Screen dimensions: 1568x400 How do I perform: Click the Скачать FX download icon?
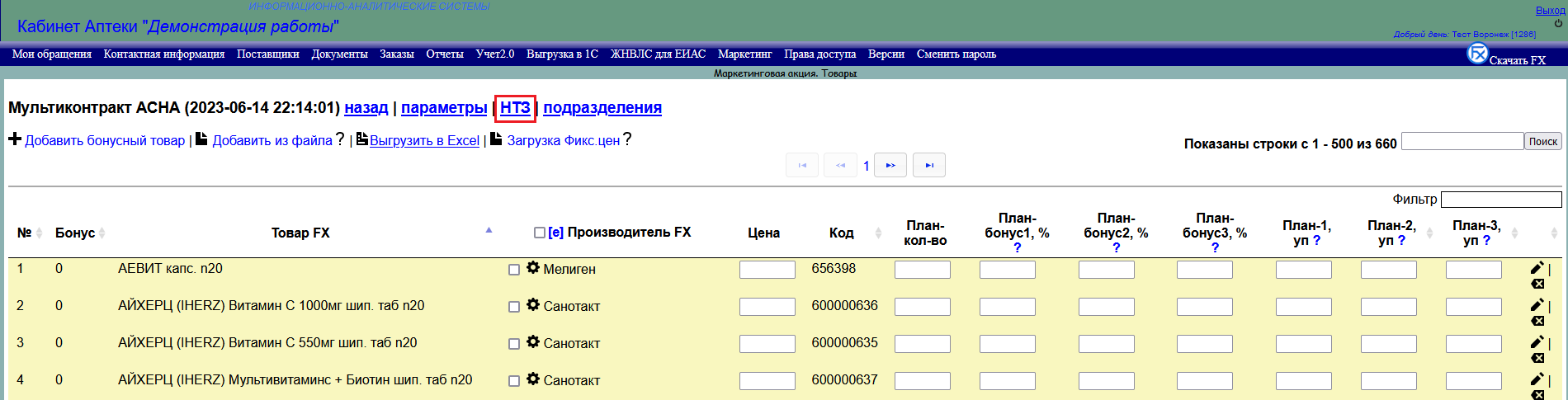[x=1477, y=54]
